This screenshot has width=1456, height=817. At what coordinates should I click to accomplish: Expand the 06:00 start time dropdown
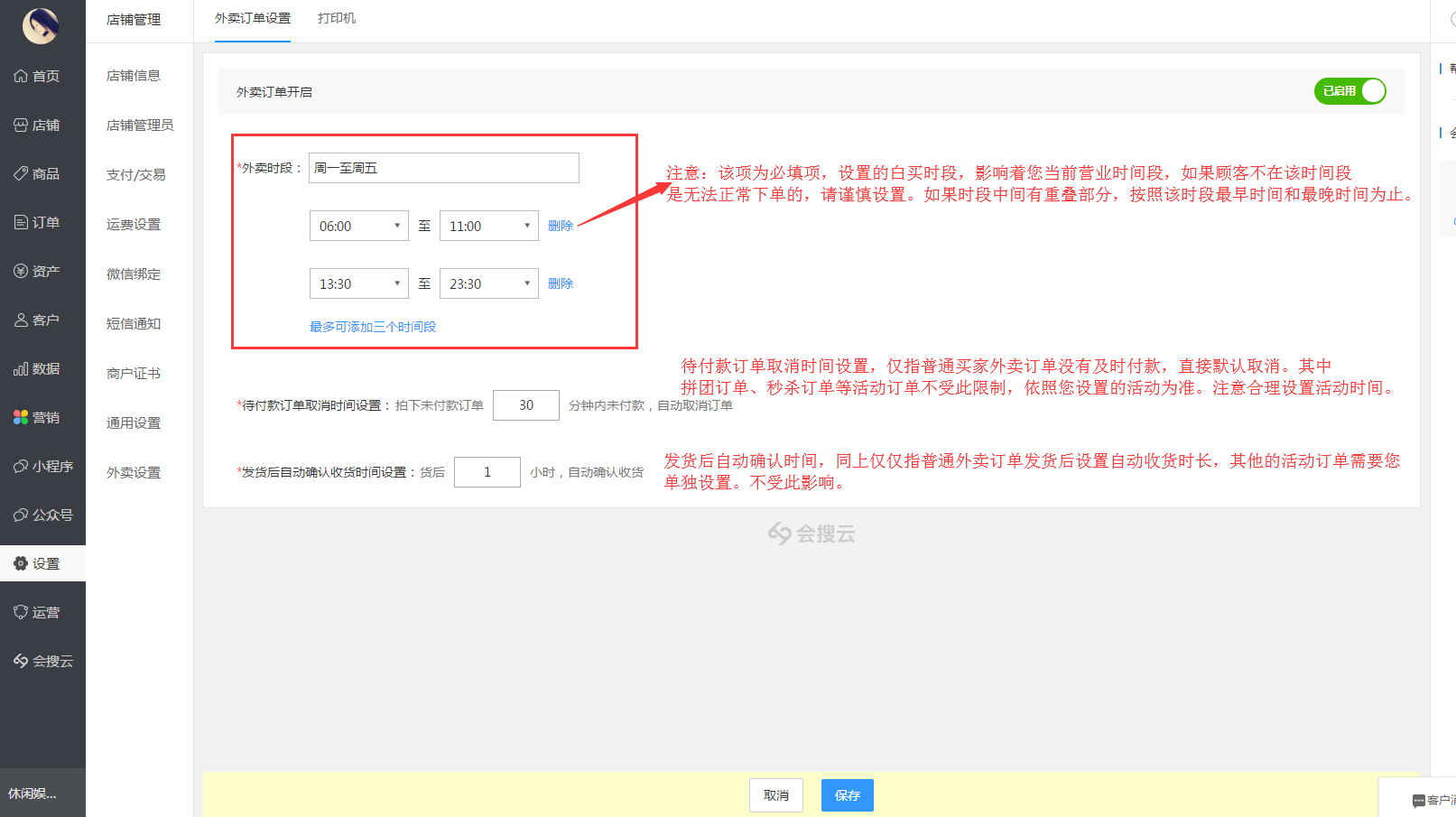(358, 226)
